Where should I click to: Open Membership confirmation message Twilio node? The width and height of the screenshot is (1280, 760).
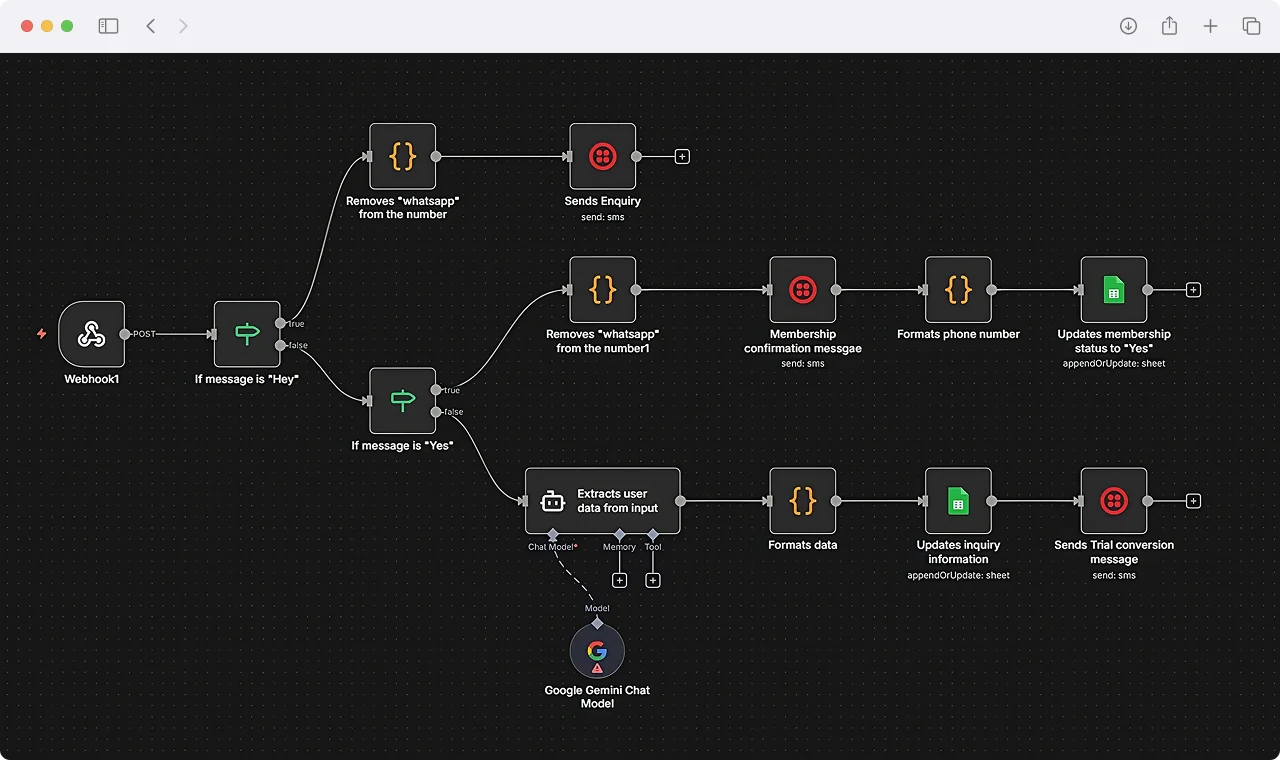coord(803,290)
